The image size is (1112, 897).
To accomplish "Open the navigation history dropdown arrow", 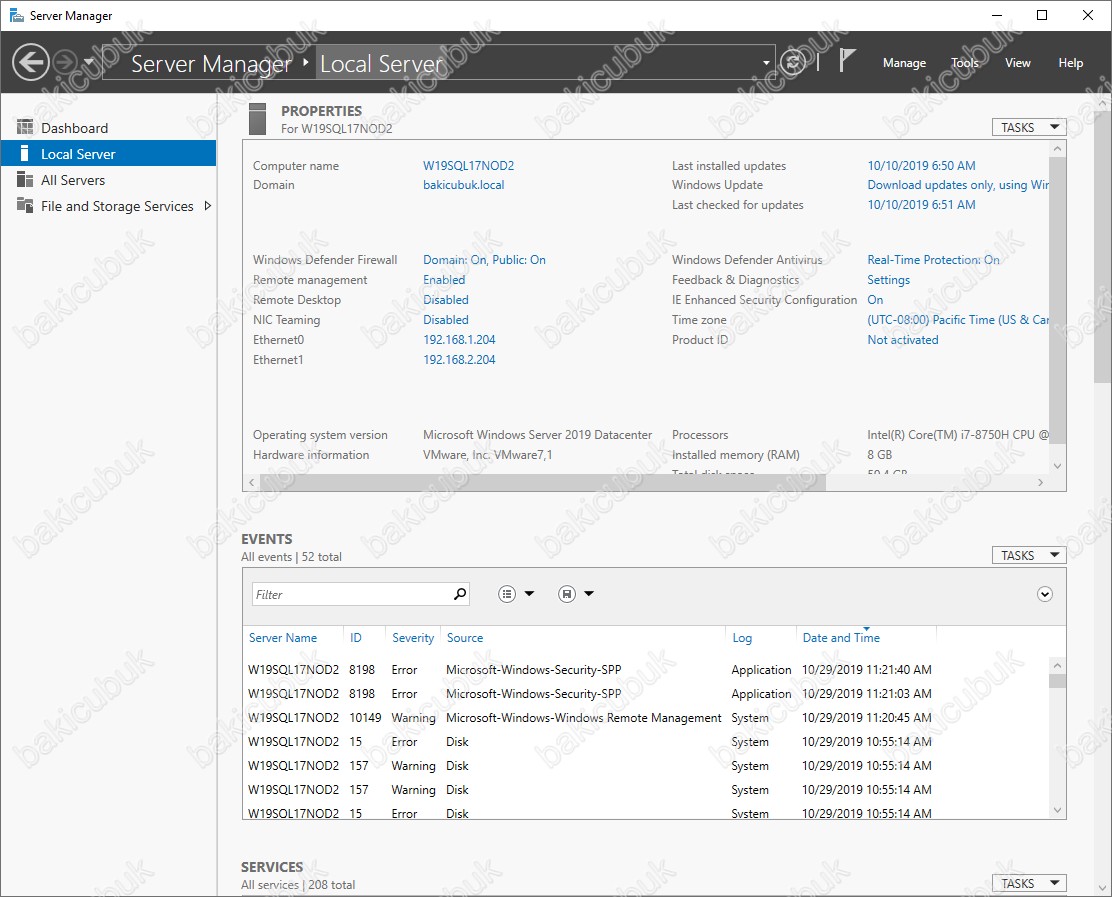I will click(x=89, y=62).
